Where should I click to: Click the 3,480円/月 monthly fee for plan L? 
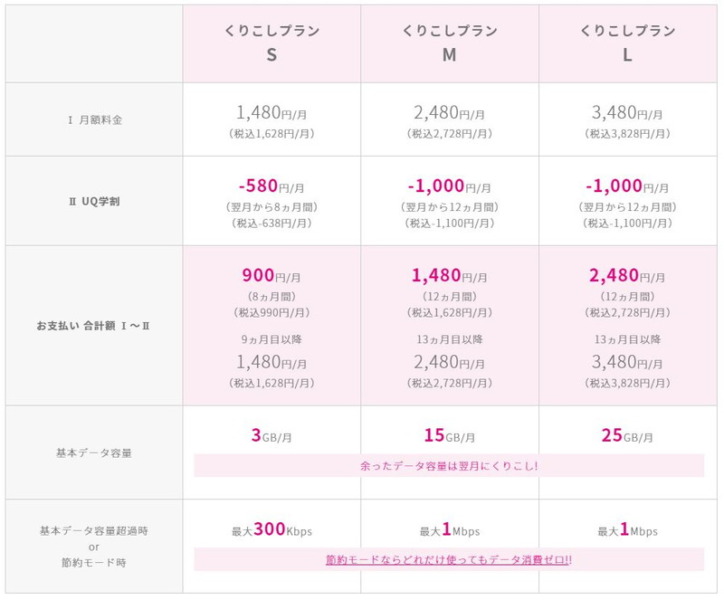click(x=627, y=112)
